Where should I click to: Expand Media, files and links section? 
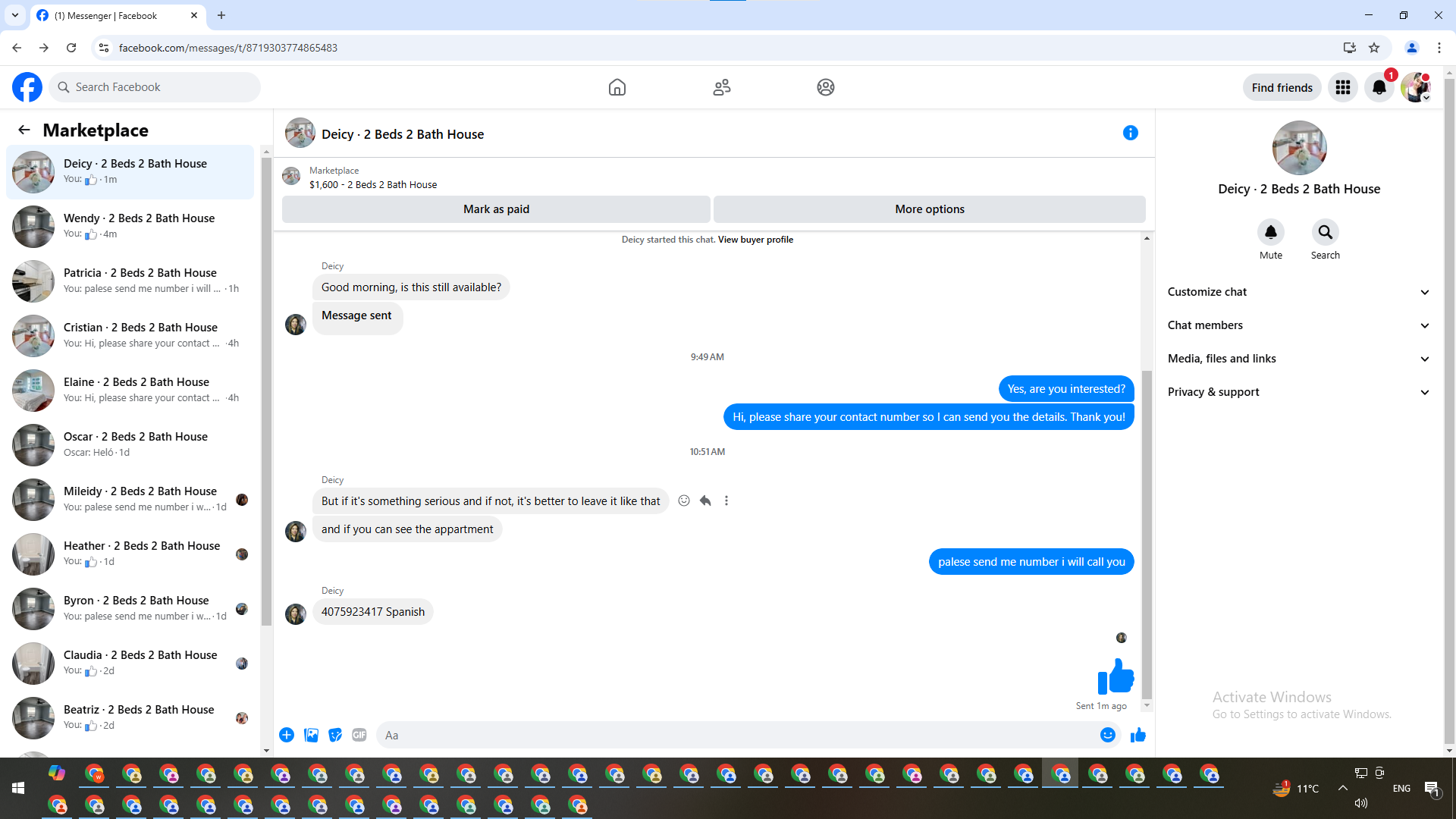tap(1299, 359)
